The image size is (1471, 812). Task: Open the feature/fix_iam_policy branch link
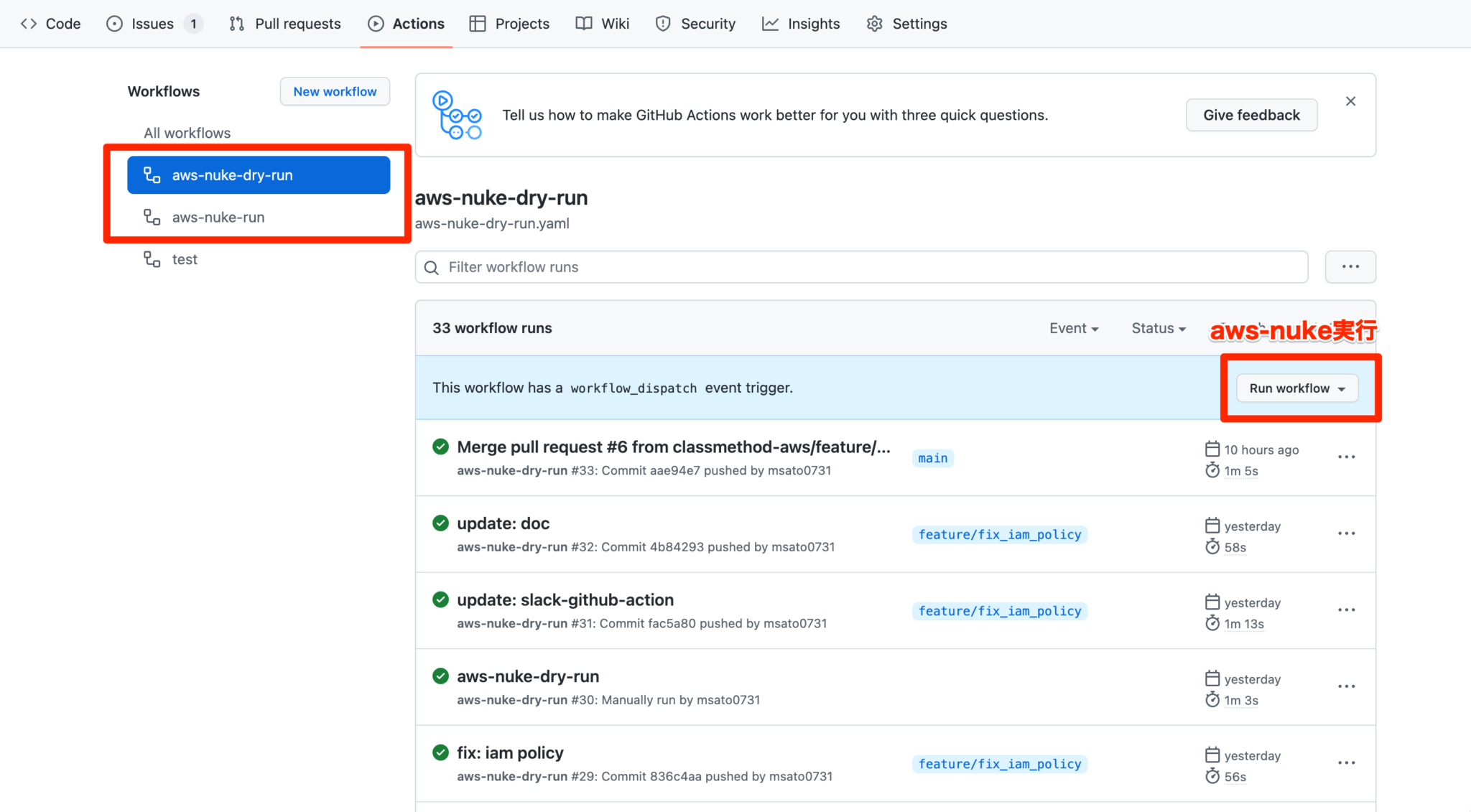click(x=999, y=534)
